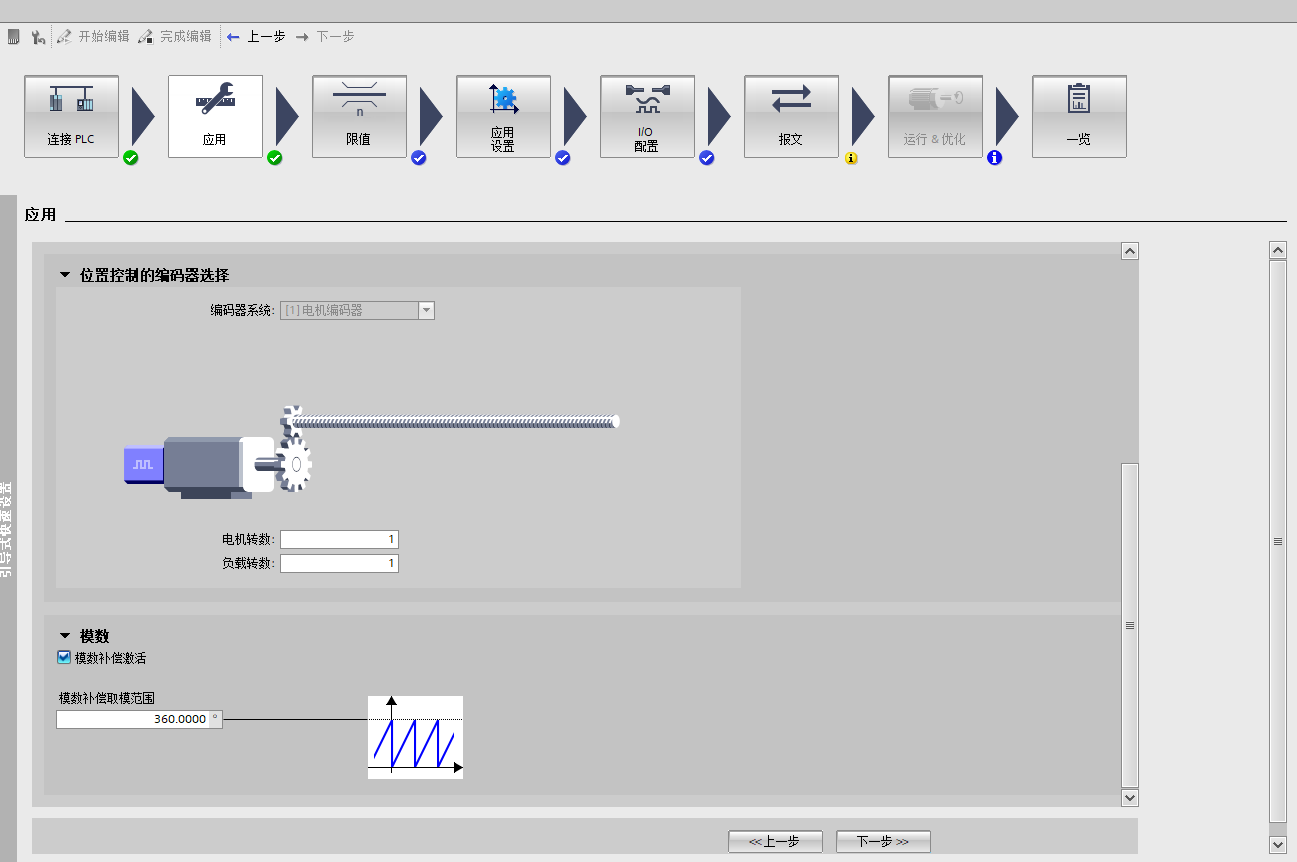Screen dimensions: 1297x862
Task: Click 开始编辑 in the toolbar
Action: click(x=93, y=36)
